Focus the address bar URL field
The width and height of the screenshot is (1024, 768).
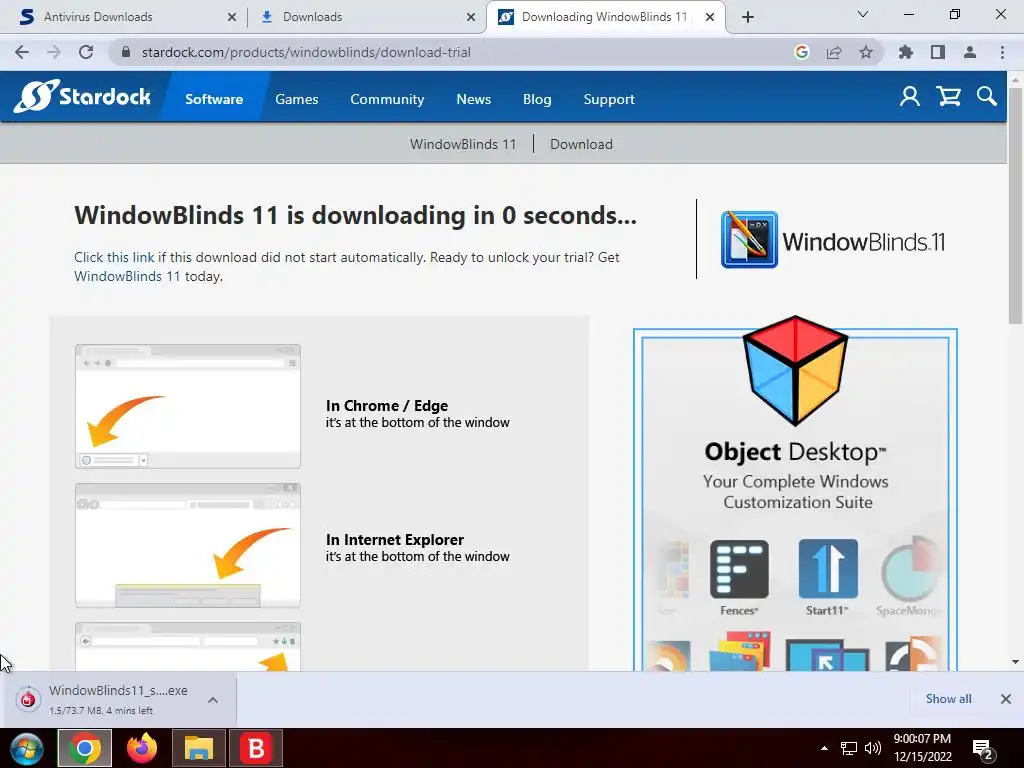click(x=451, y=52)
